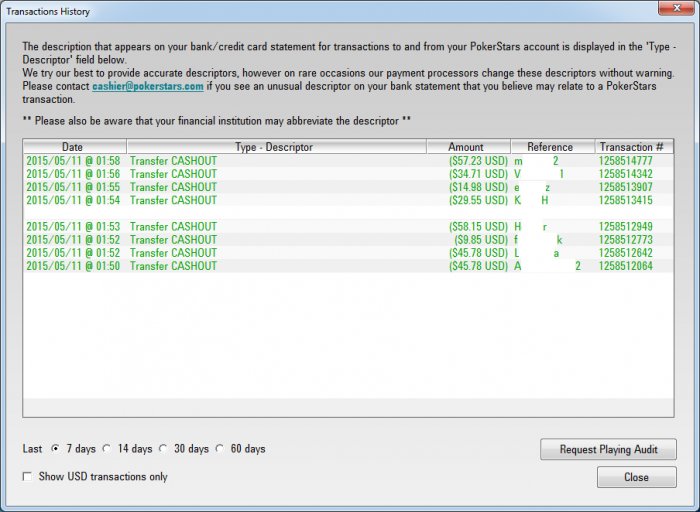Click the Close button
This screenshot has height=512, width=700.
pos(637,477)
